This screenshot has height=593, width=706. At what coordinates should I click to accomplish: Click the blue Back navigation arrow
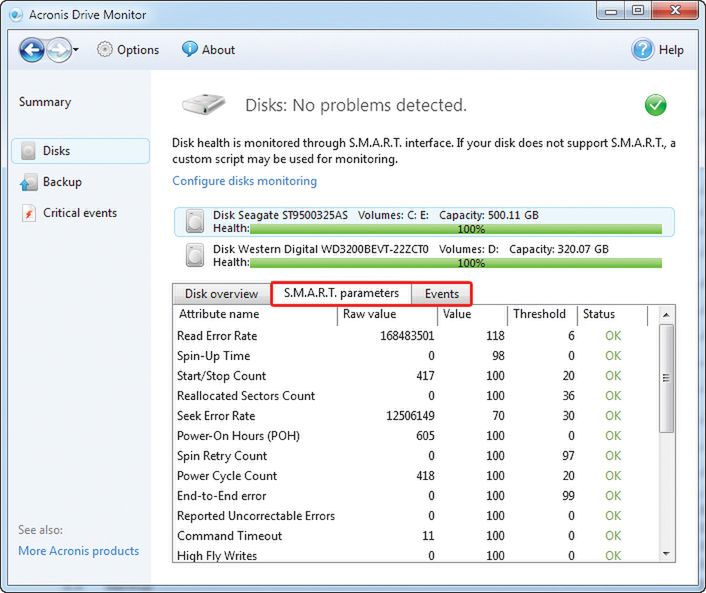pos(32,50)
